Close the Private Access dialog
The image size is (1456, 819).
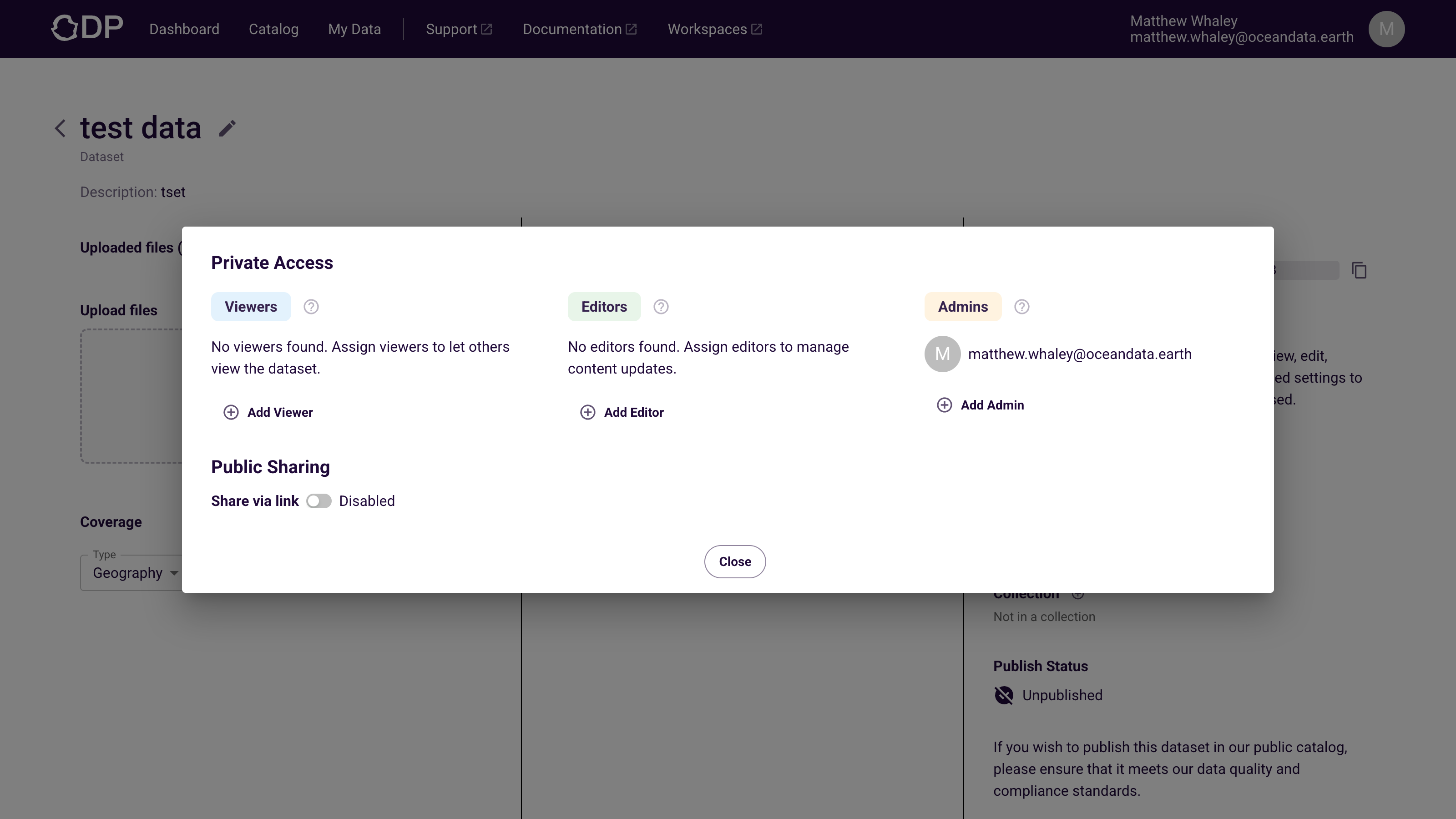(735, 561)
